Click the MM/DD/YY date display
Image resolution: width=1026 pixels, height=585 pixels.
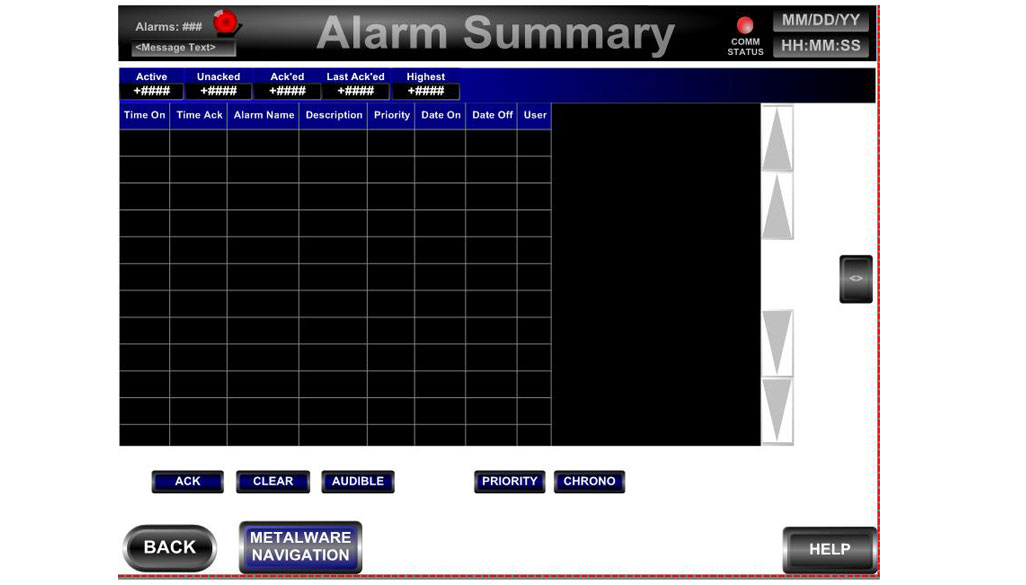tap(820, 21)
